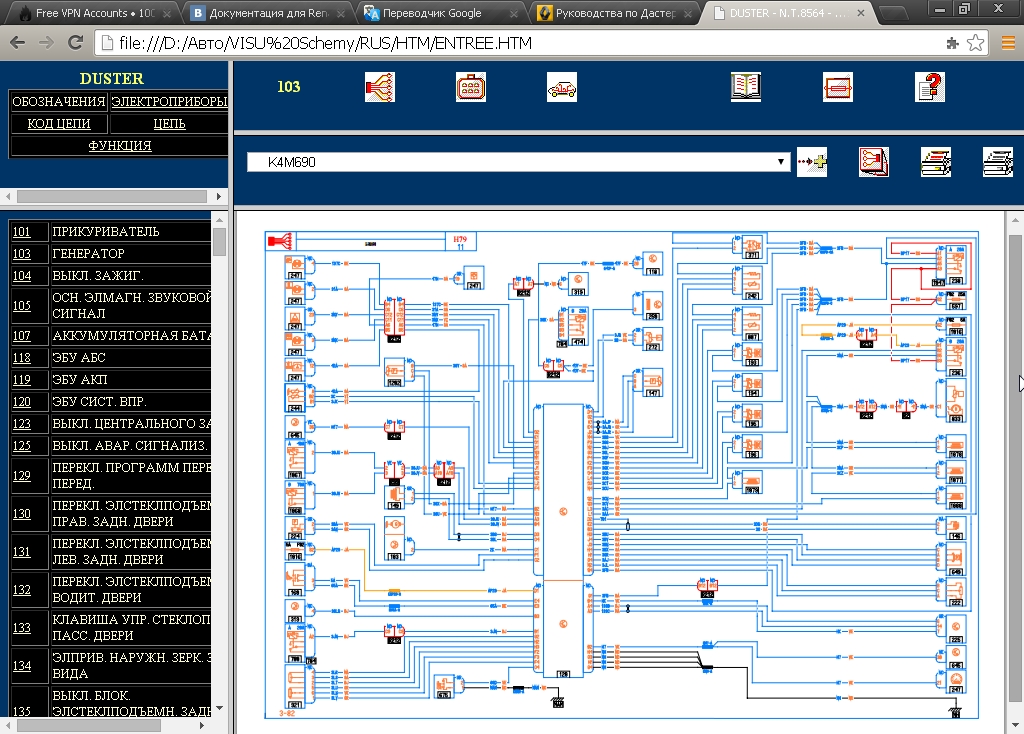This screenshot has width=1024, height=734.
Task: Click the red diagram pages icon
Action: pyautogui.click(x=873, y=162)
